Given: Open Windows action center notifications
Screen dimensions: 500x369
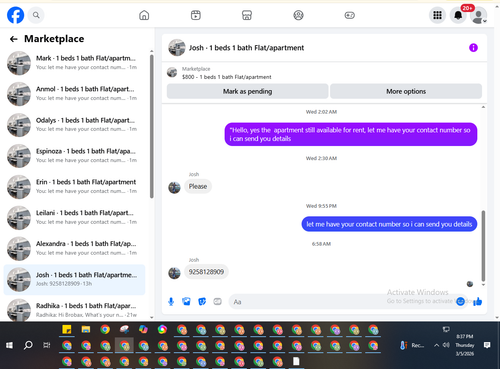Looking at the screenshot, I should pyautogui.click(x=487, y=345).
